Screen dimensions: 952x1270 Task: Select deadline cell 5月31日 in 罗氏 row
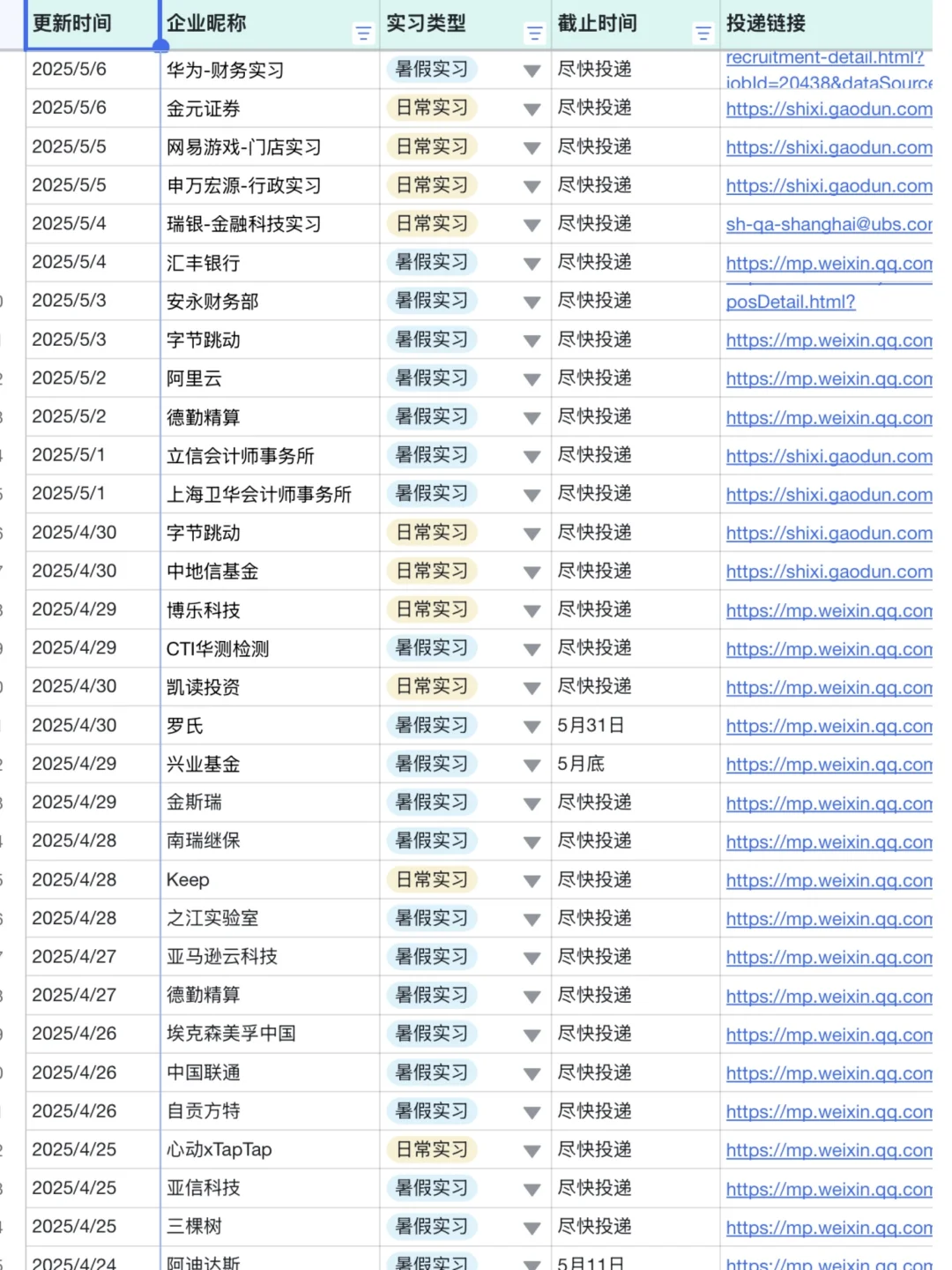click(x=636, y=725)
